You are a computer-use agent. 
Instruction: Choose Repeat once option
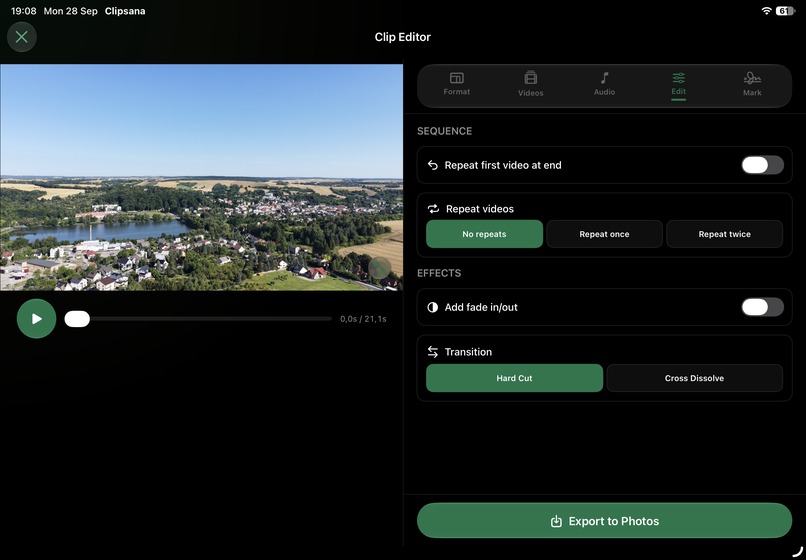[x=604, y=234]
